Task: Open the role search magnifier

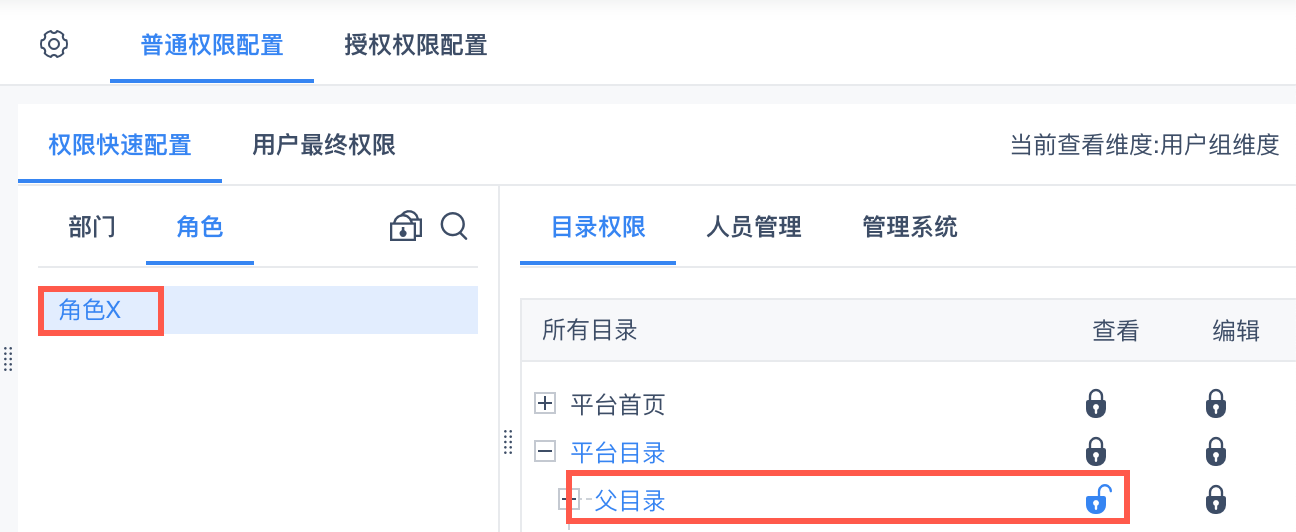Action: pyautogui.click(x=454, y=226)
